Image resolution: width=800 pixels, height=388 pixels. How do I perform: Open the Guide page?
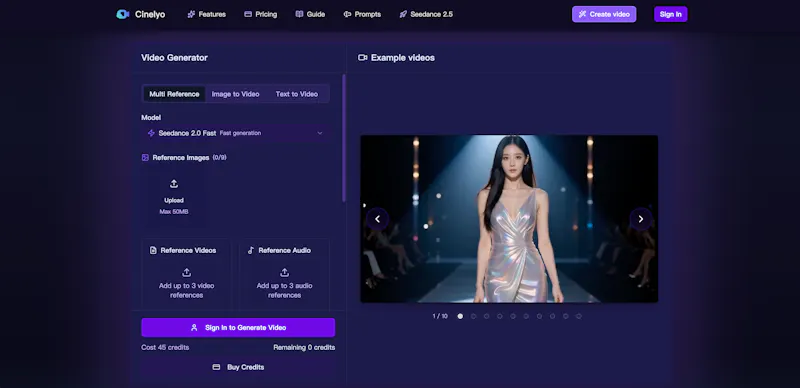pos(310,14)
